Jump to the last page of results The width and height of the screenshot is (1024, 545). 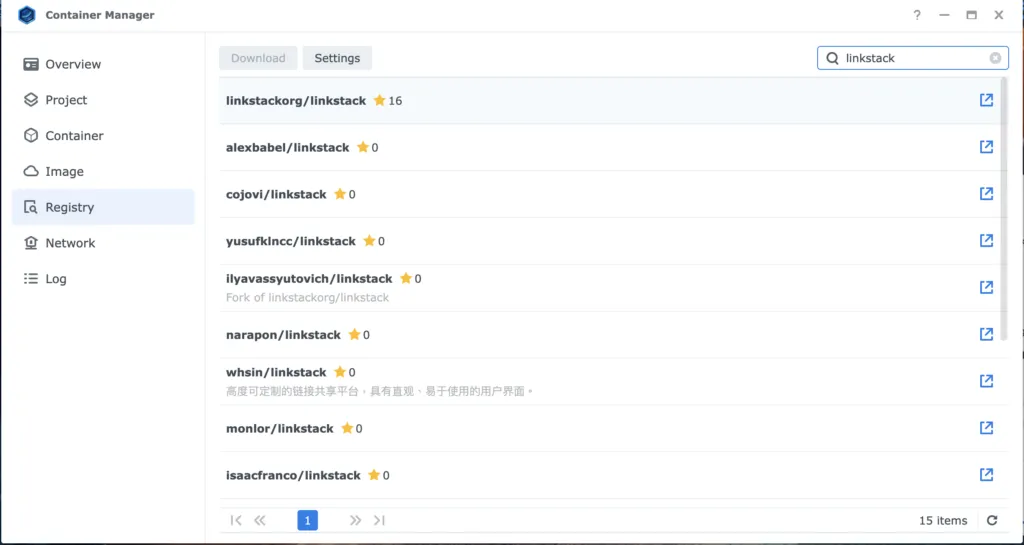(x=379, y=521)
